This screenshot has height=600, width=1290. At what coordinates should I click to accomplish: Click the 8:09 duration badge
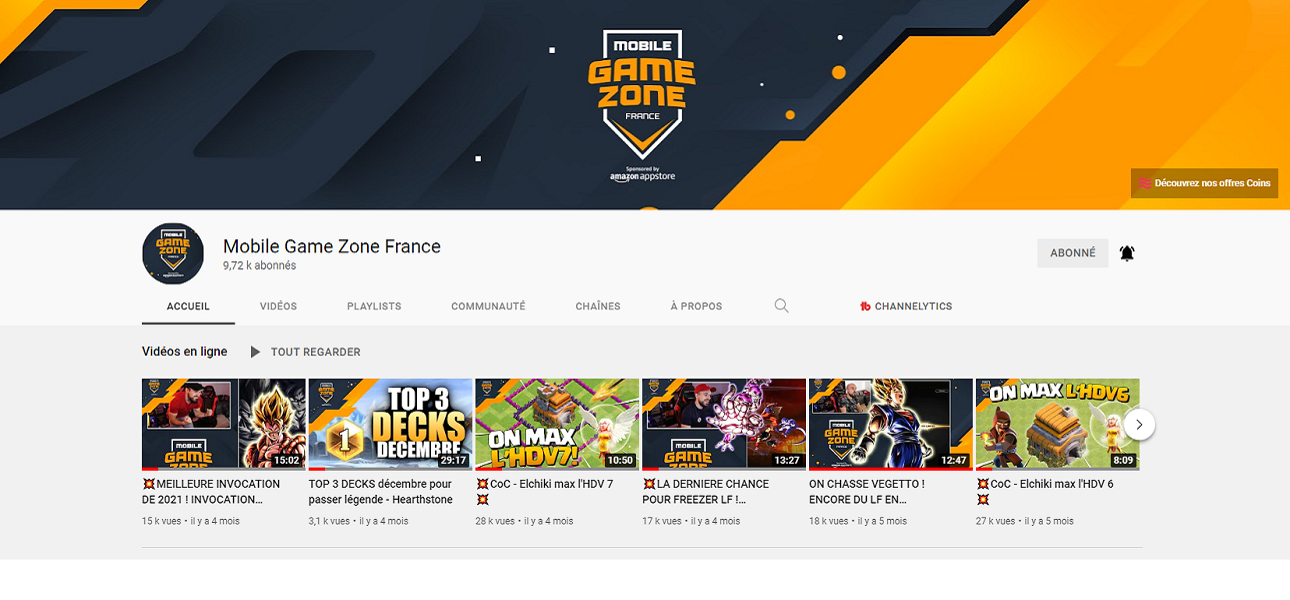point(1123,461)
